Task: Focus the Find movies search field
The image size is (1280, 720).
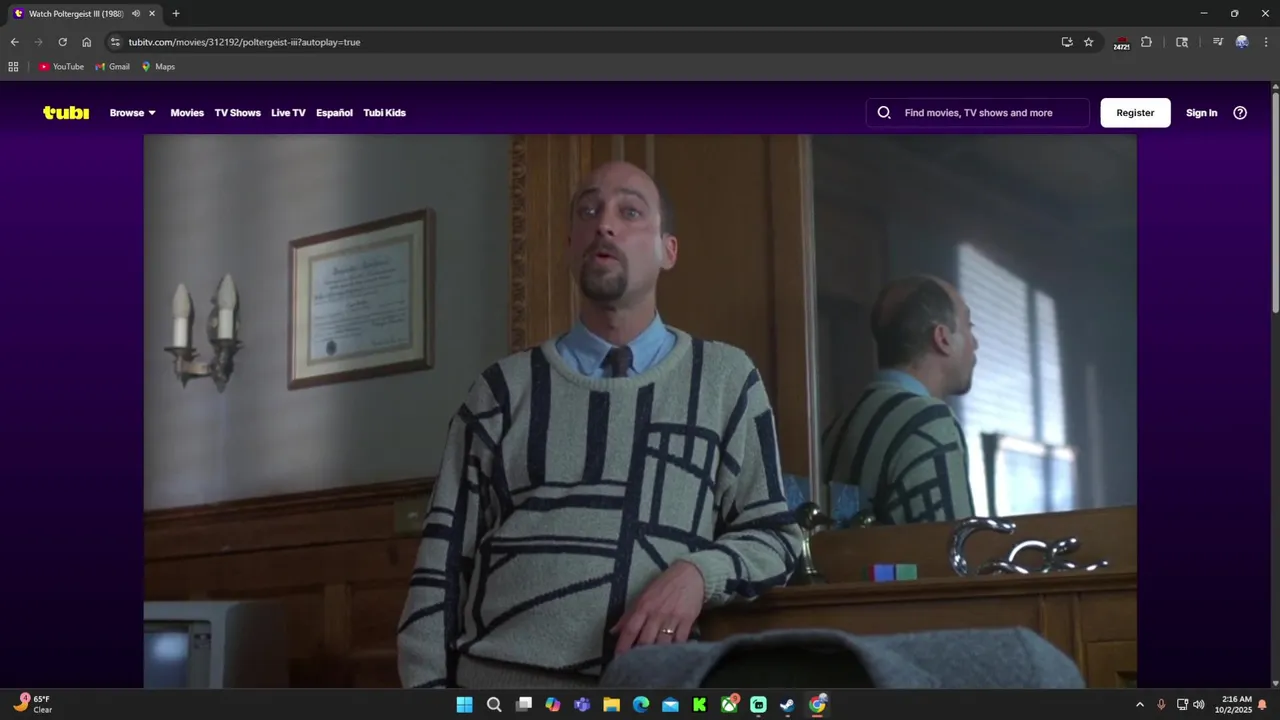Action: [978, 113]
